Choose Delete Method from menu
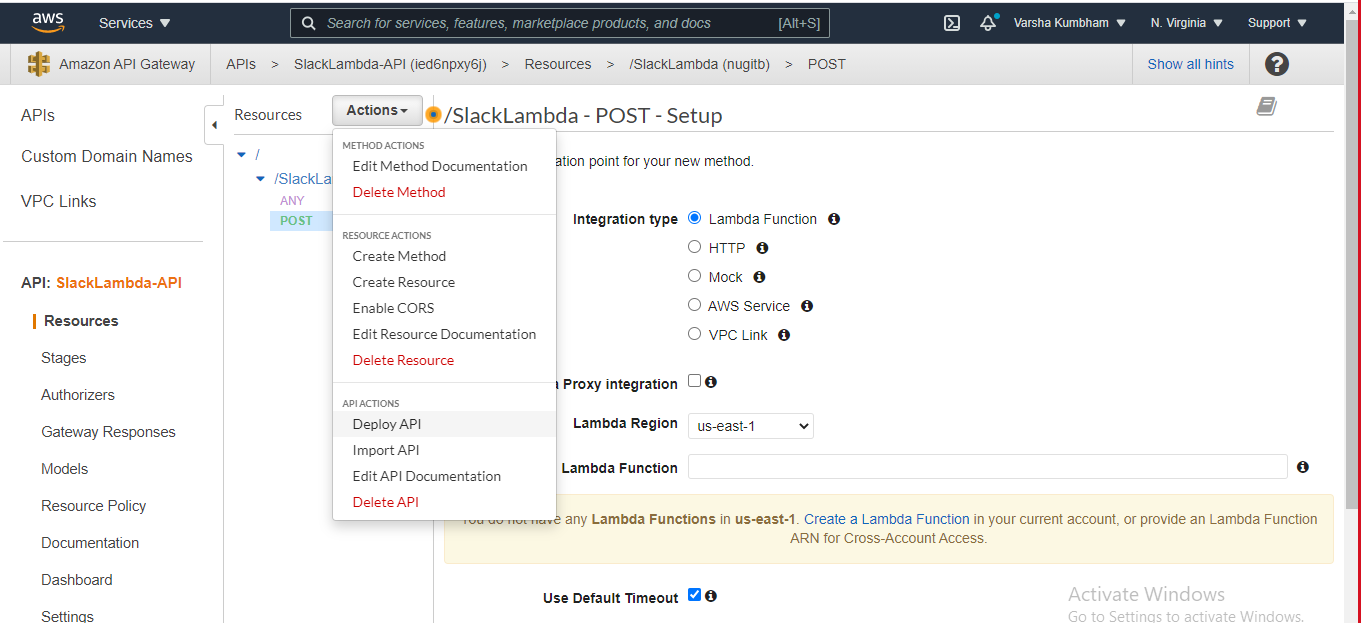The width and height of the screenshot is (1361, 623). 399,192
